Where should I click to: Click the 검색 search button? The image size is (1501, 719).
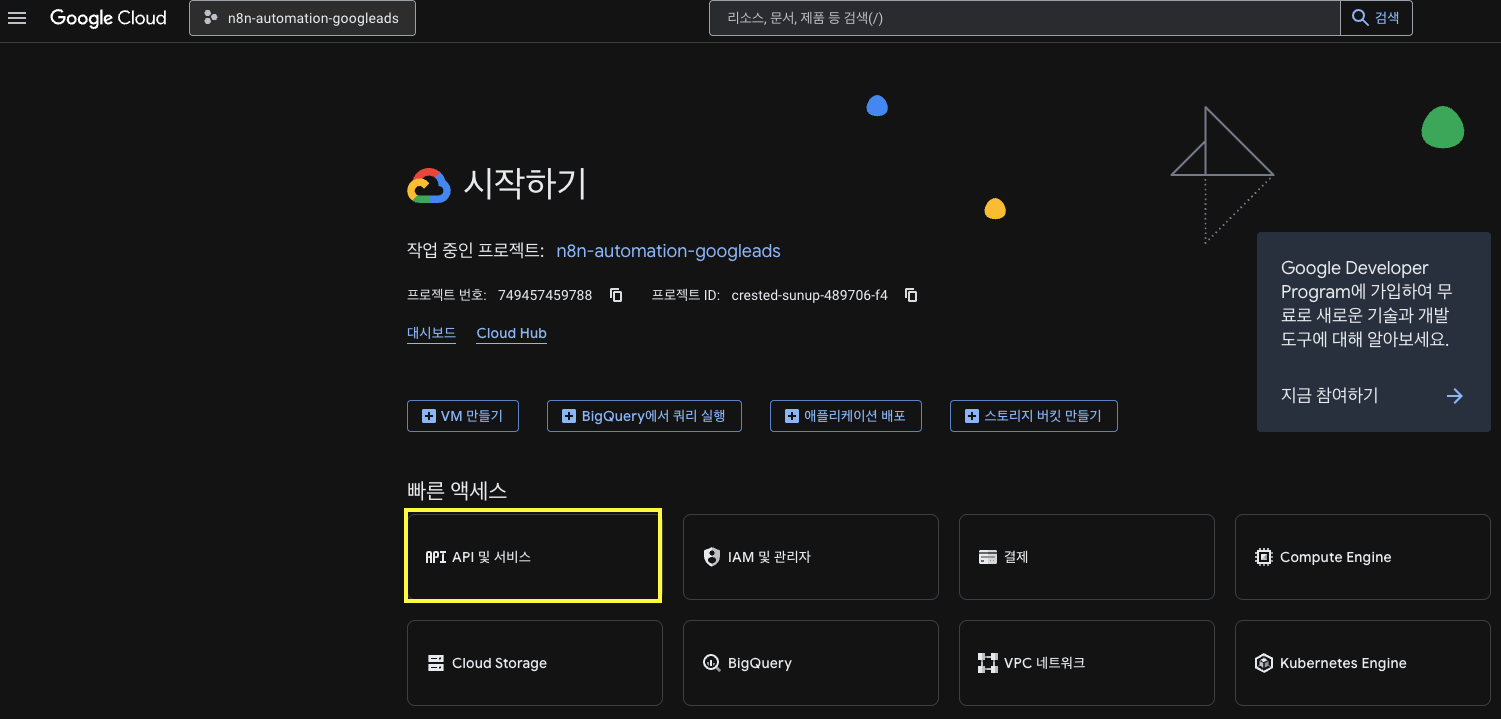coord(1376,18)
